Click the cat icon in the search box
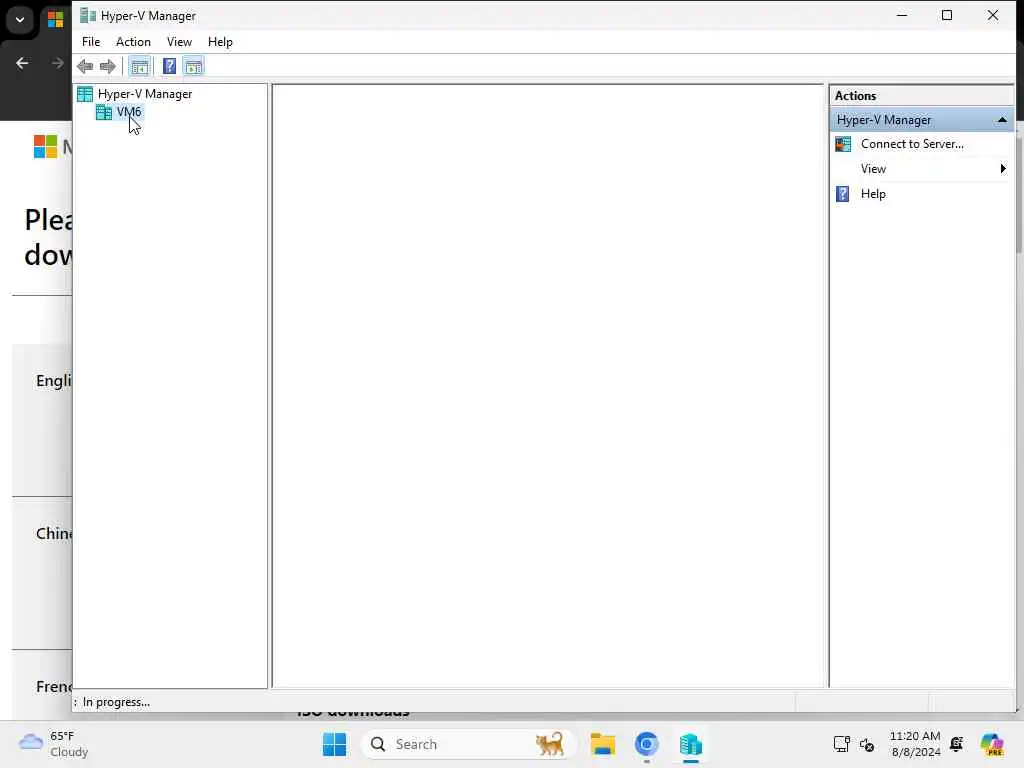Screen dimensions: 1024x768 coord(549,744)
